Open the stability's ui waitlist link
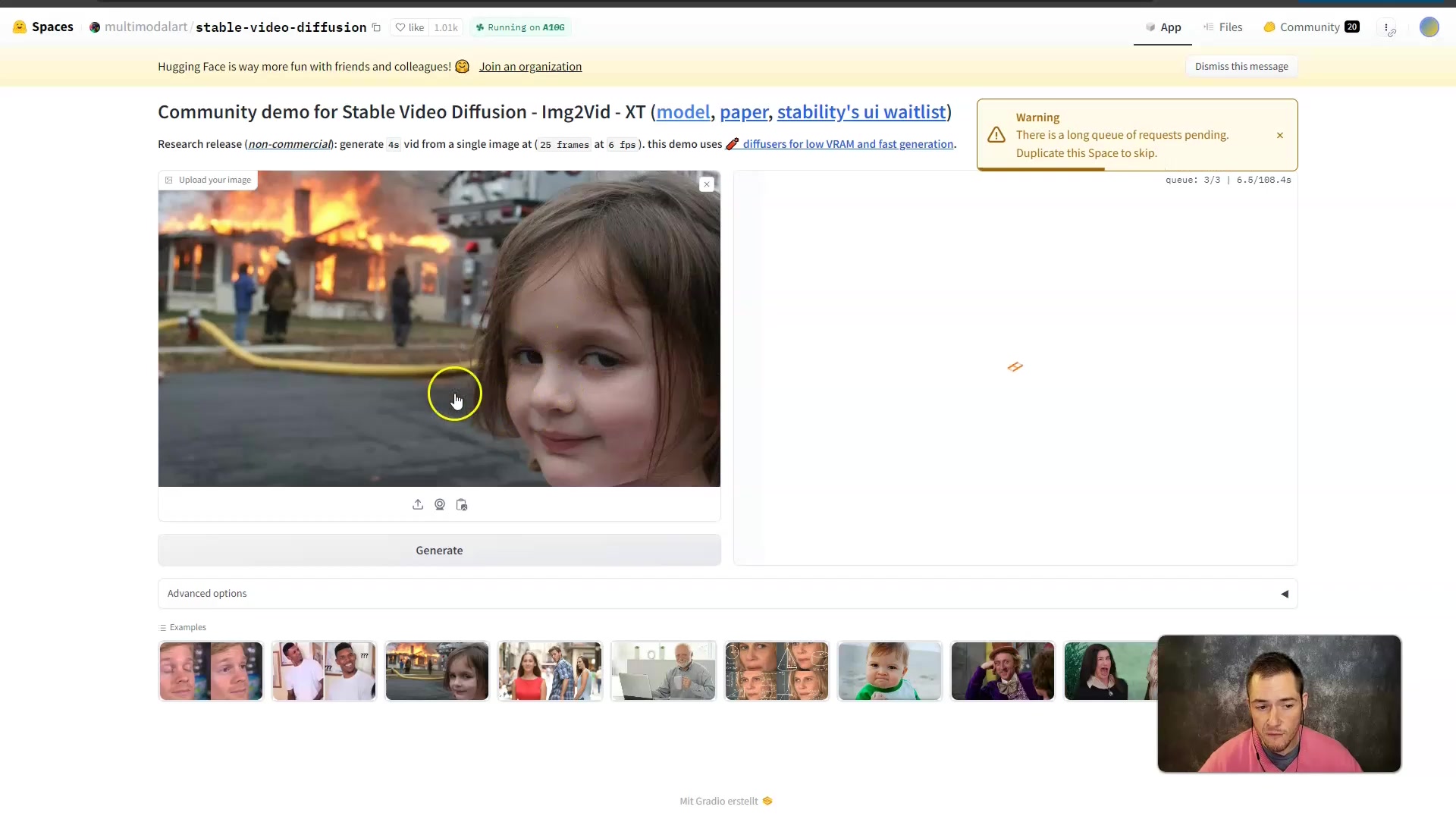This screenshot has height=819, width=1456. (x=861, y=112)
